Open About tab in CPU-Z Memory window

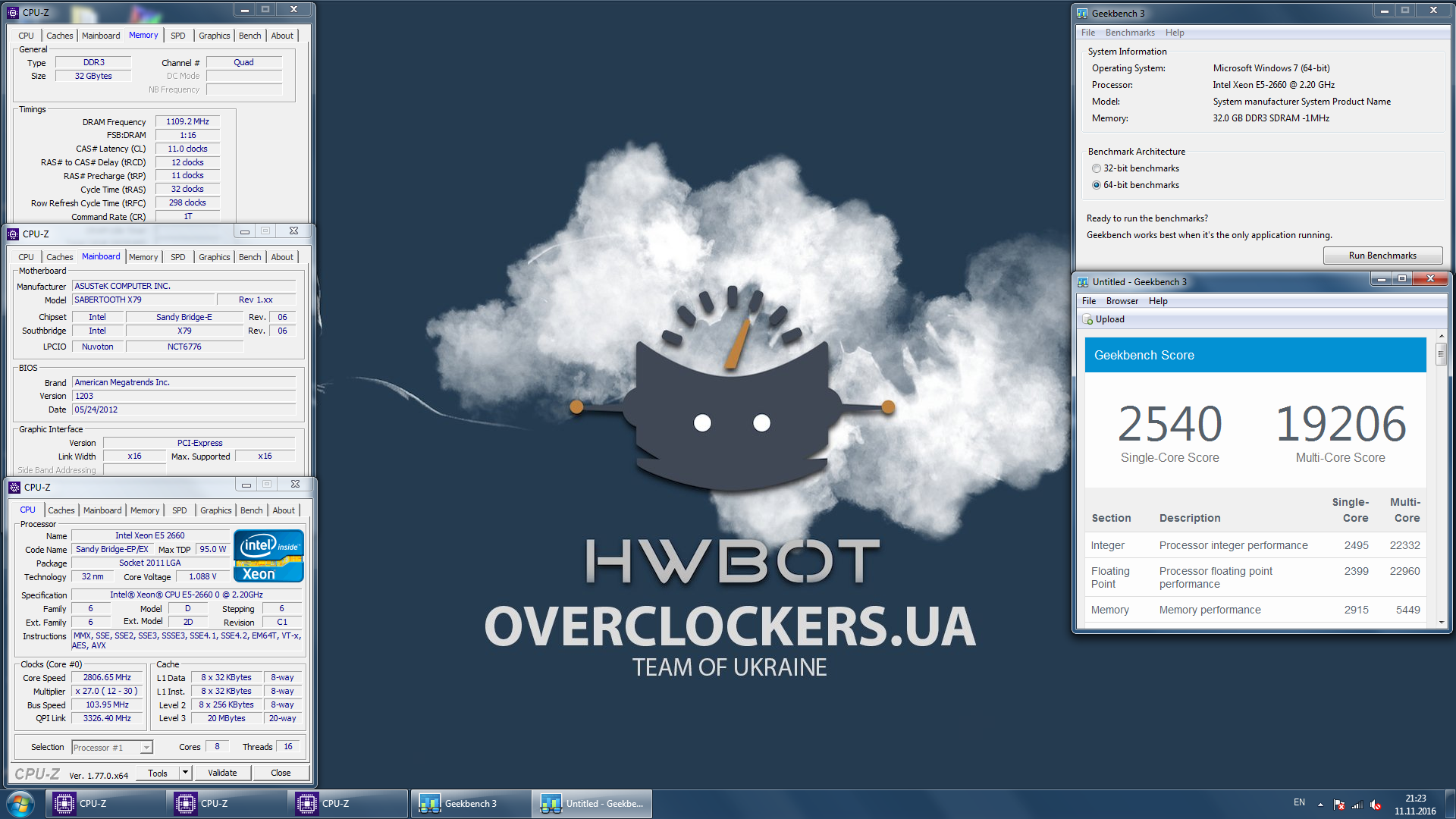(x=282, y=36)
